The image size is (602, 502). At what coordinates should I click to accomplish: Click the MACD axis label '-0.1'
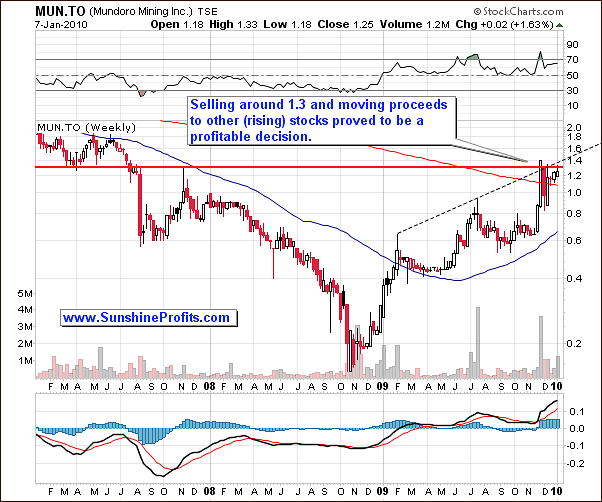[575, 446]
